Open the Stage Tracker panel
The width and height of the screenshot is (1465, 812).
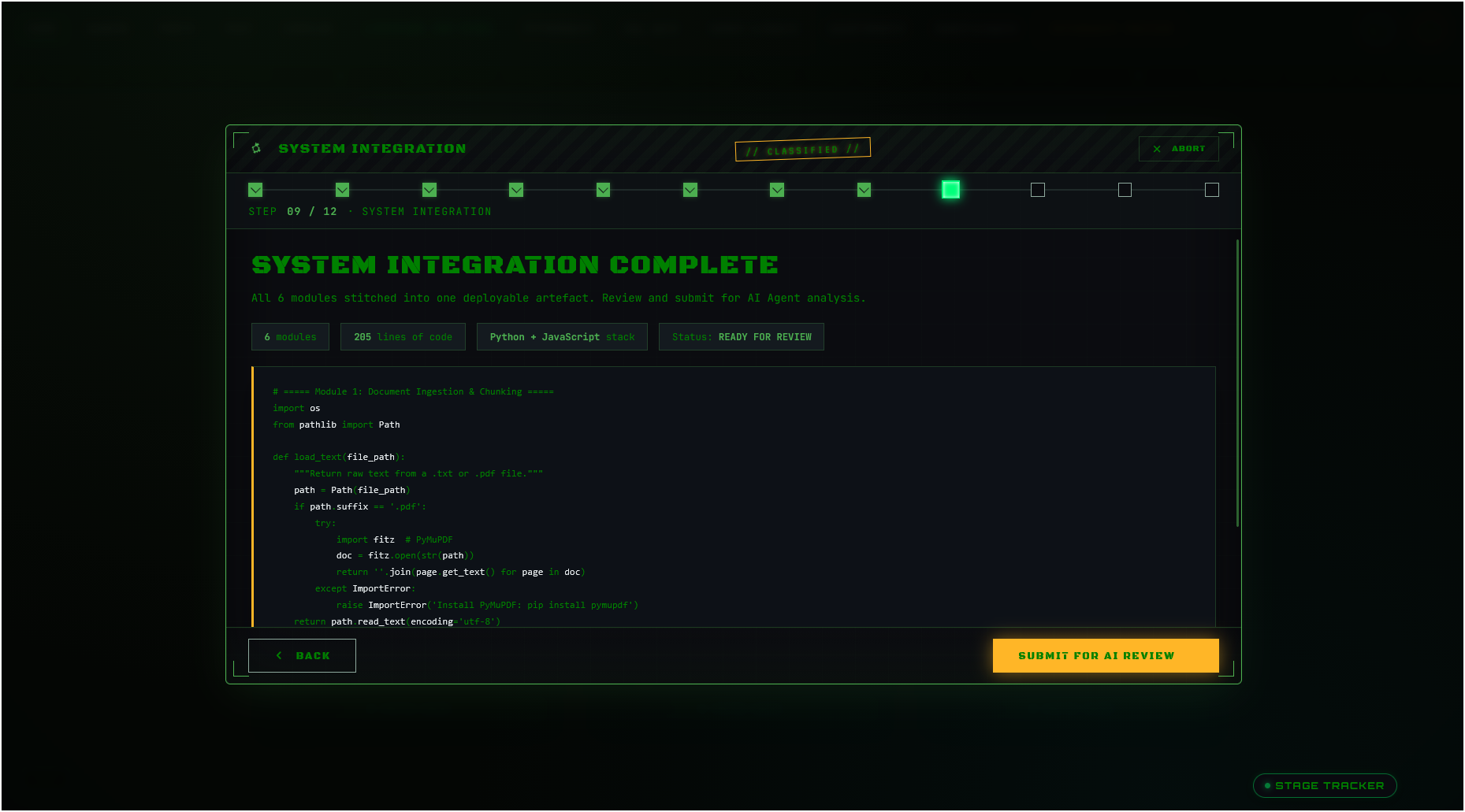click(x=1325, y=785)
